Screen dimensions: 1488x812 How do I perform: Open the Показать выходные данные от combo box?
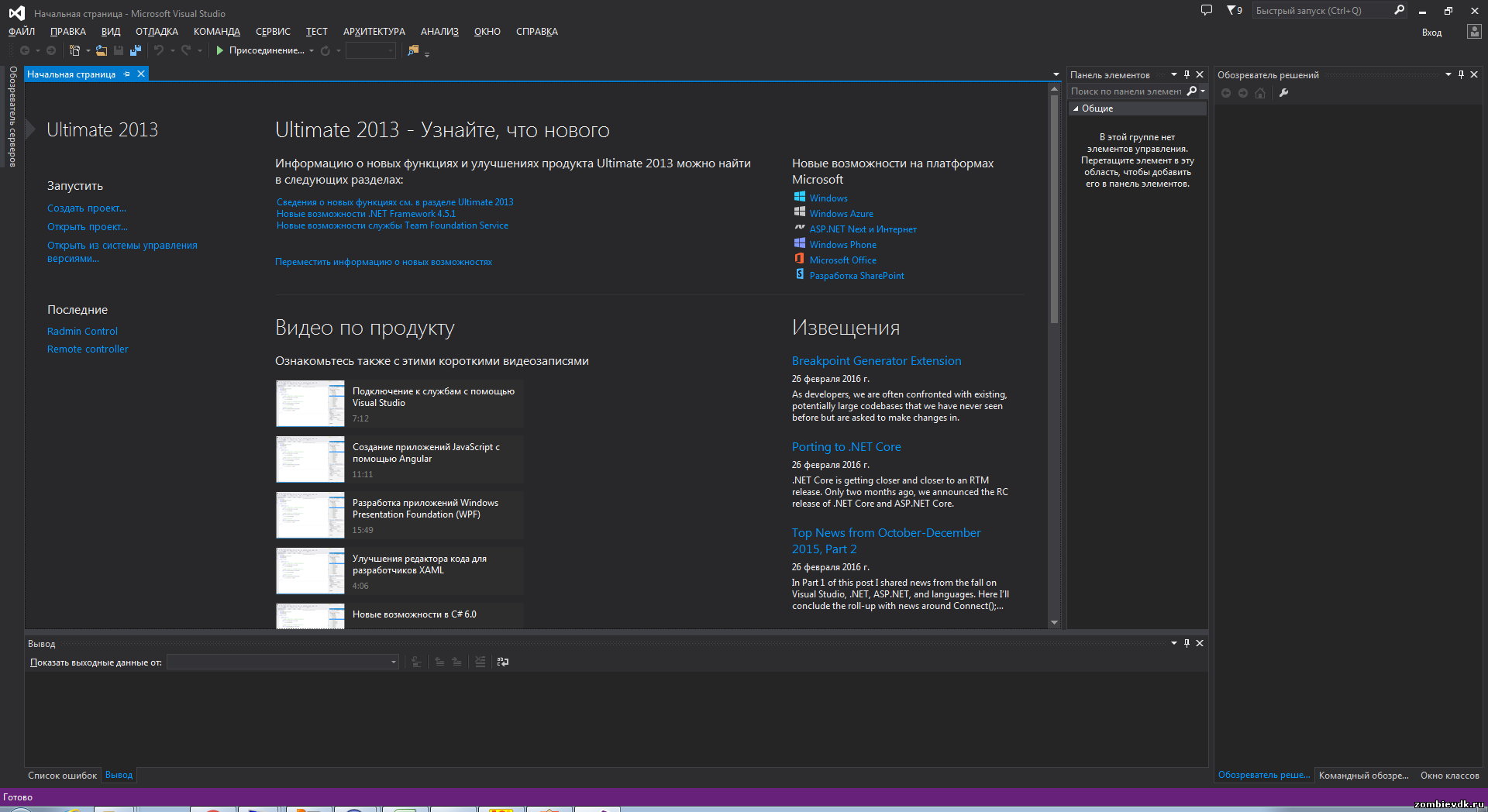point(283,662)
